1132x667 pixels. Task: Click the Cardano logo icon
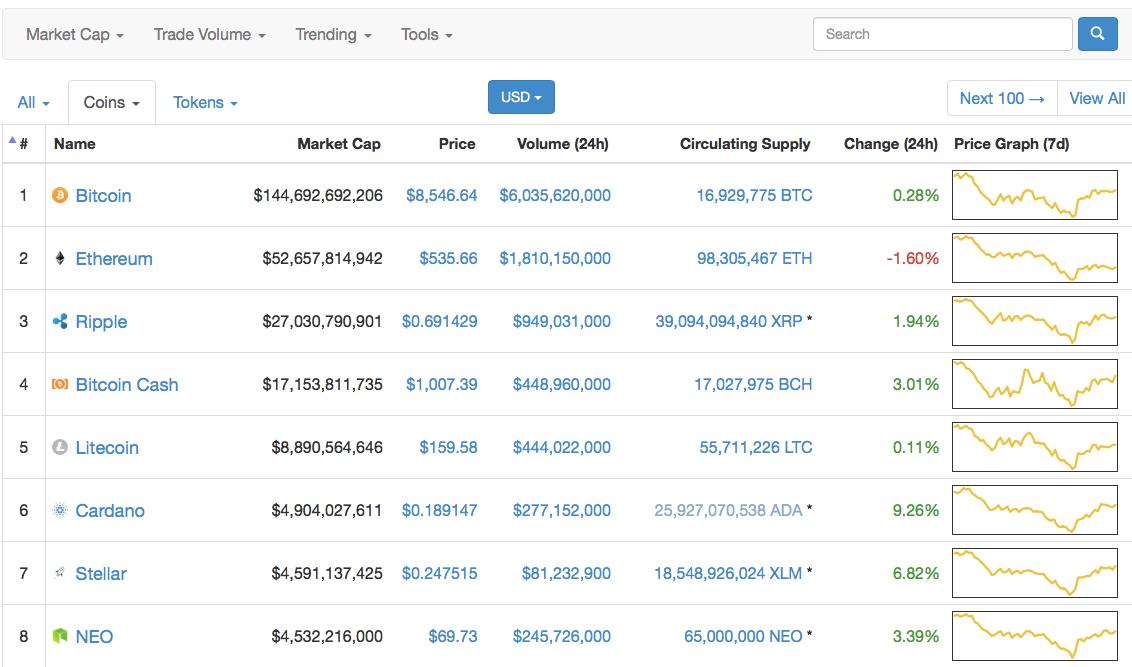pyautogui.click(x=60, y=511)
